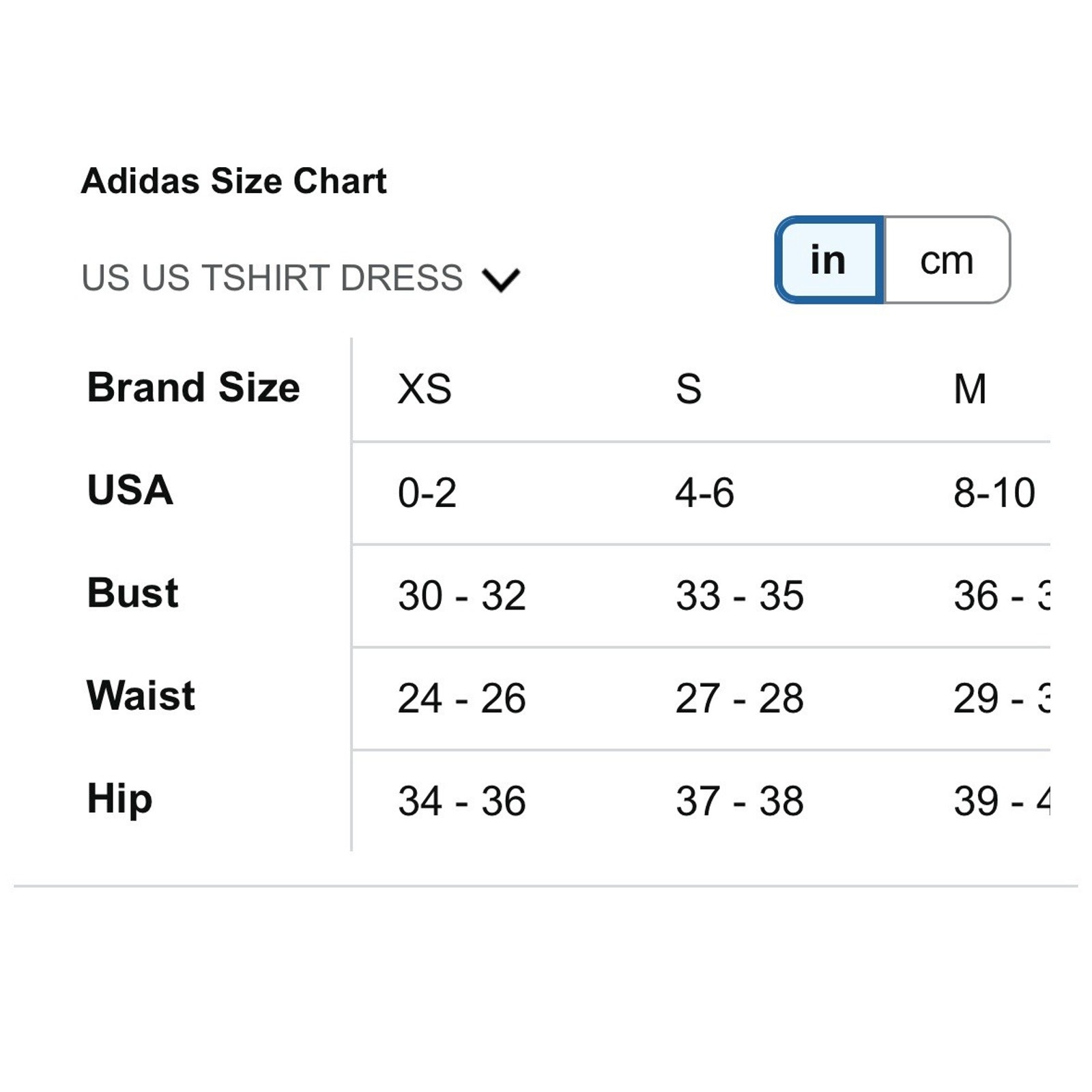Click the US US TSHIRT DRESS label
Viewport: 1092px width, 1092px height.
pos(272,278)
